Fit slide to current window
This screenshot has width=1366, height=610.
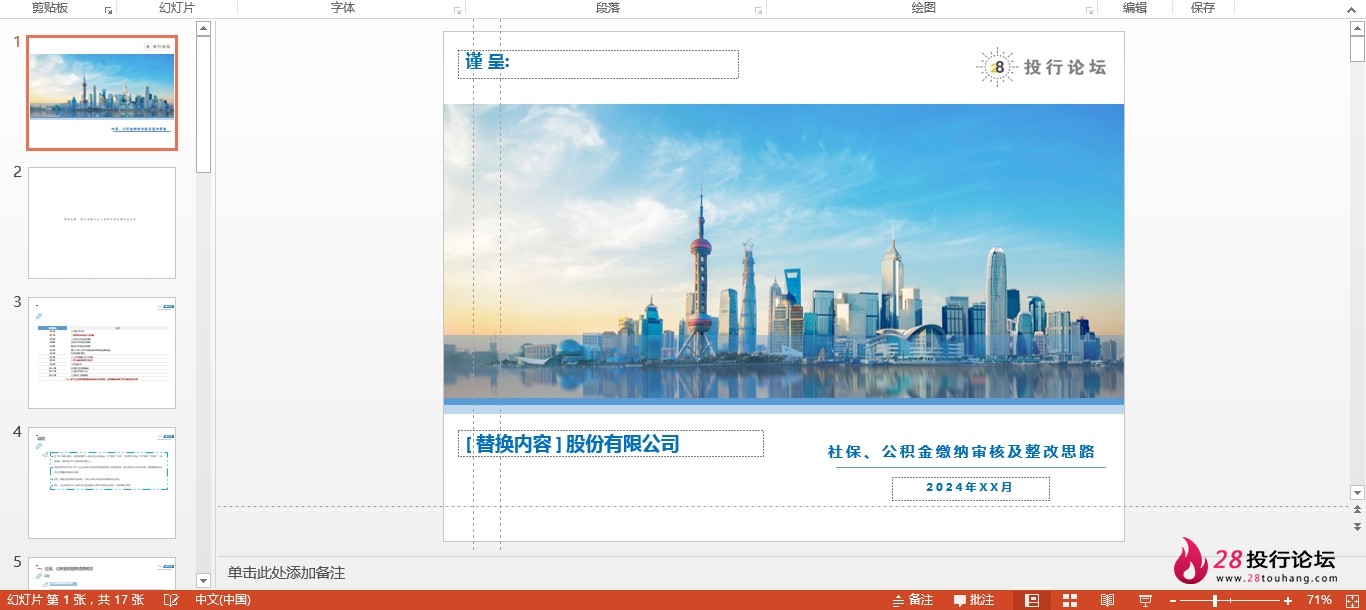1350,600
